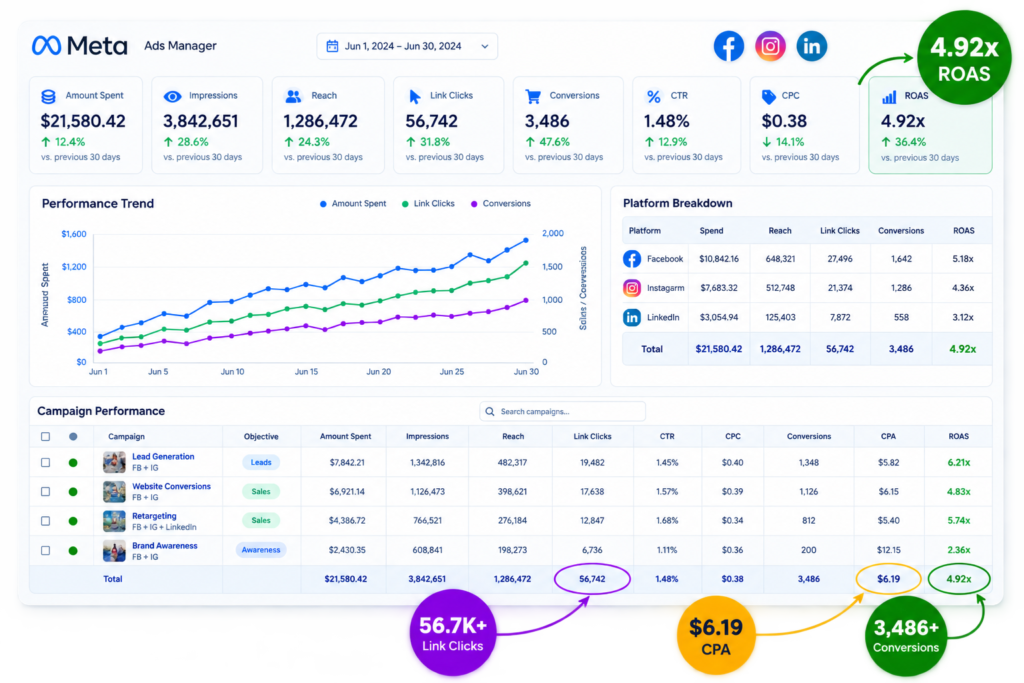
Task: Open the Brand Awareness campaign link
Action: pyautogui.click(x=165, y=546)
